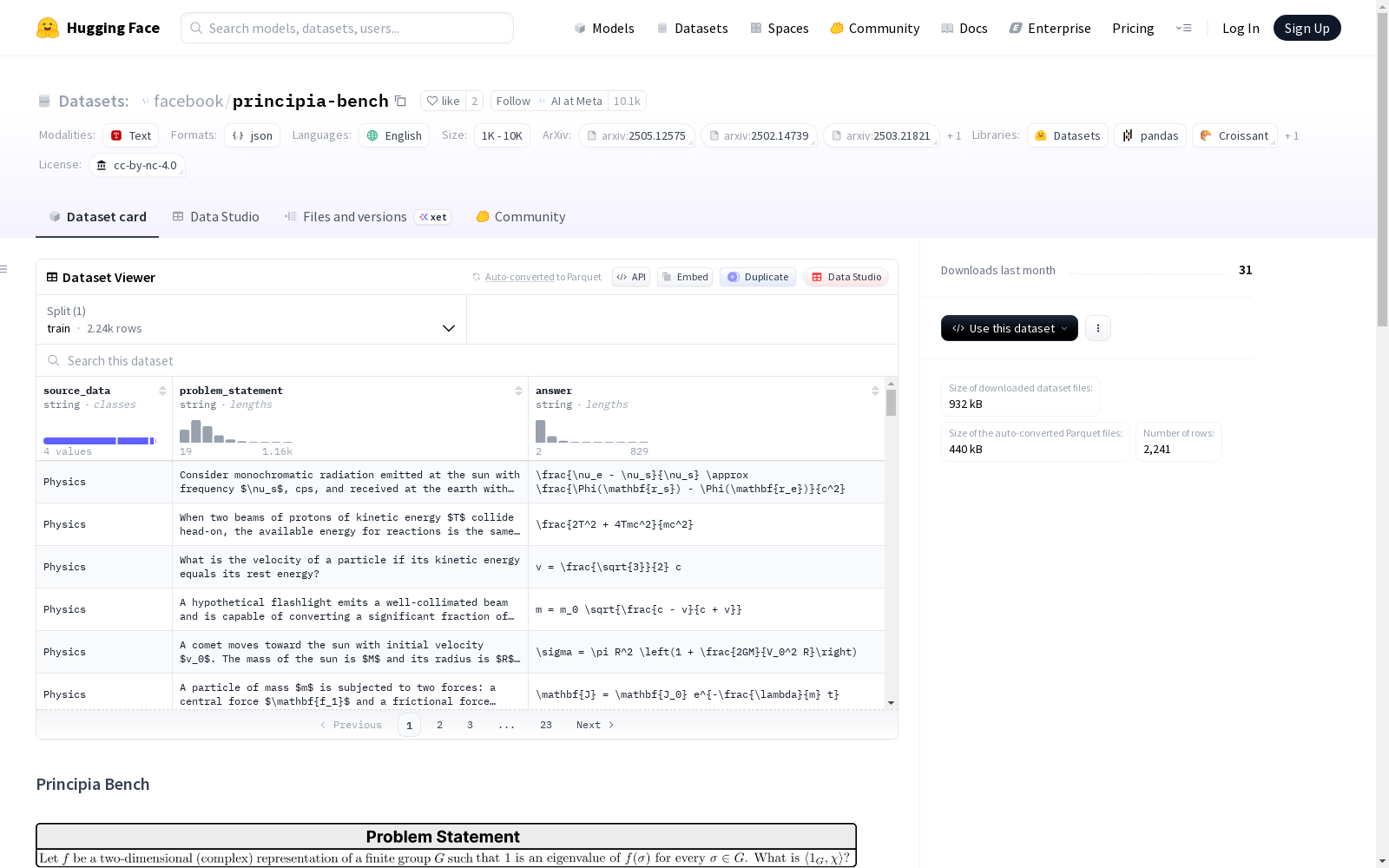Open Data Studio from the viewer header
The height and width of the screenshot is (868, 1389).
[846, 277]
